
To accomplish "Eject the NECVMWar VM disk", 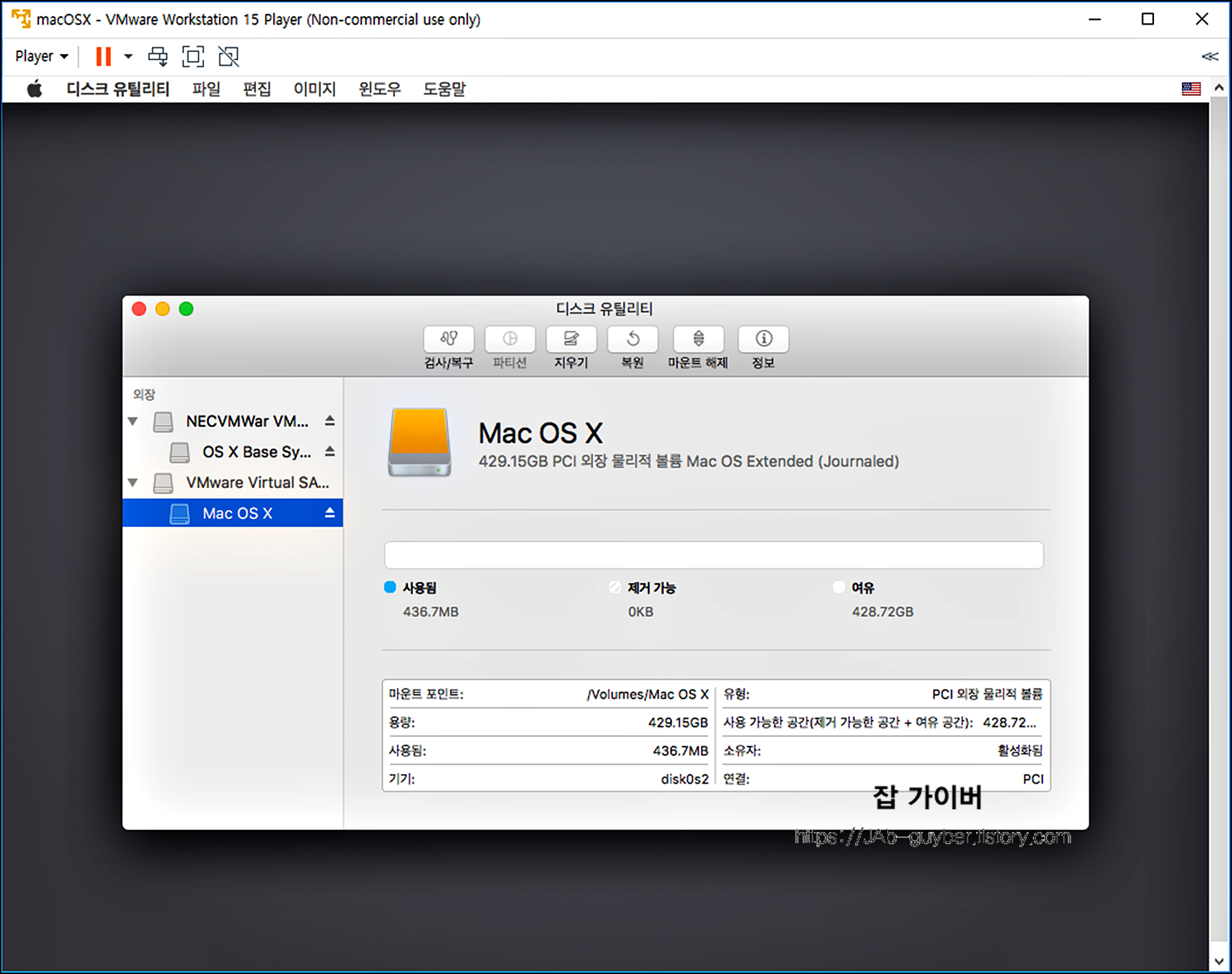I will tap(330, 421).
